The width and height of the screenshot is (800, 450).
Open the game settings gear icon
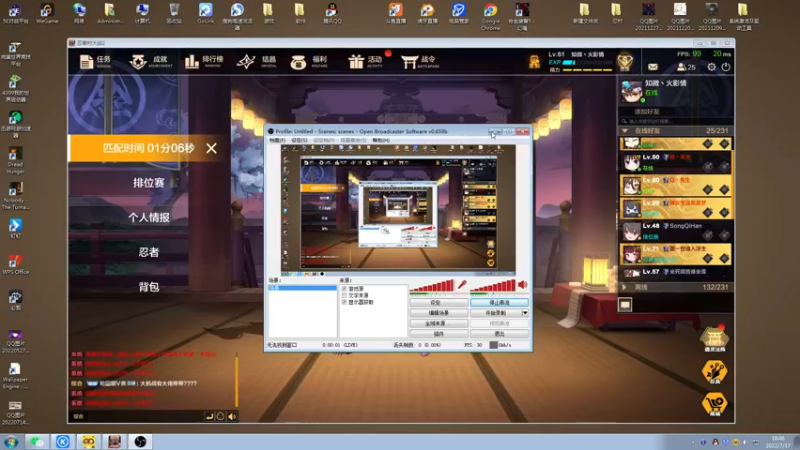point(711,67)
